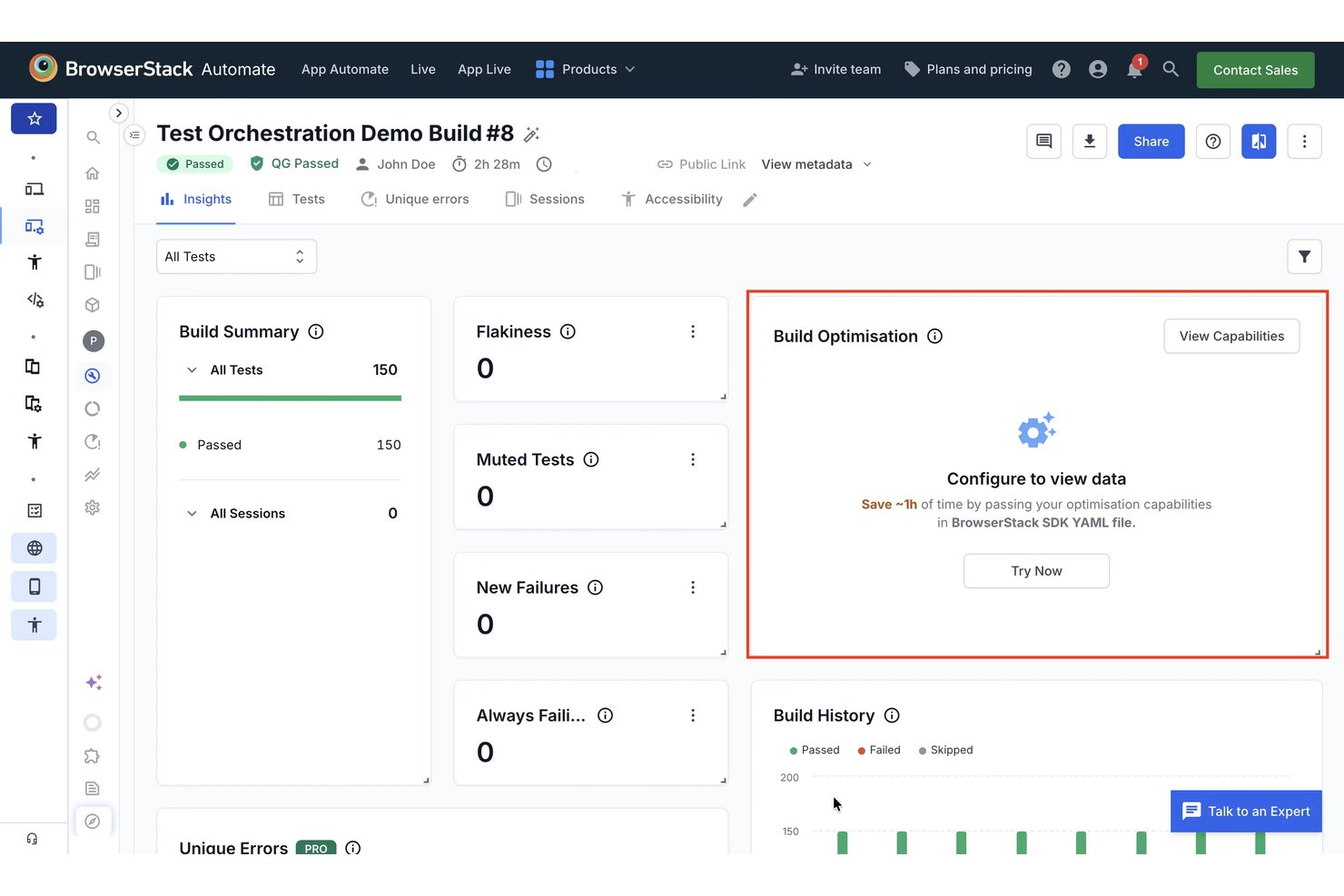This screenshot has height=896, width=1344.
Task: Open Plans and pricing link
Action: 968,69
